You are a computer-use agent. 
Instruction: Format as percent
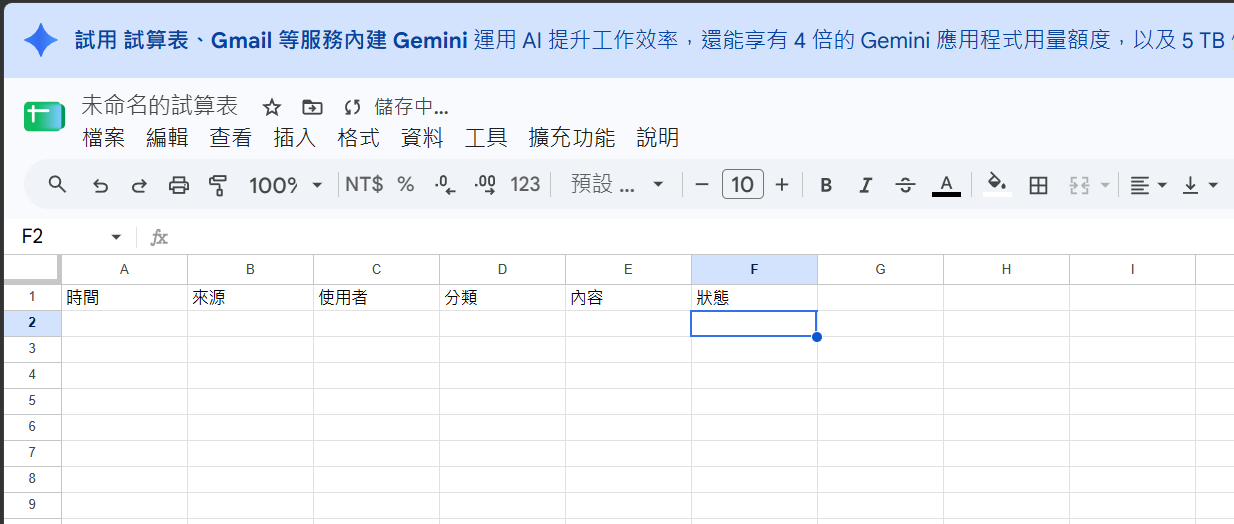(x=406, y=185)
